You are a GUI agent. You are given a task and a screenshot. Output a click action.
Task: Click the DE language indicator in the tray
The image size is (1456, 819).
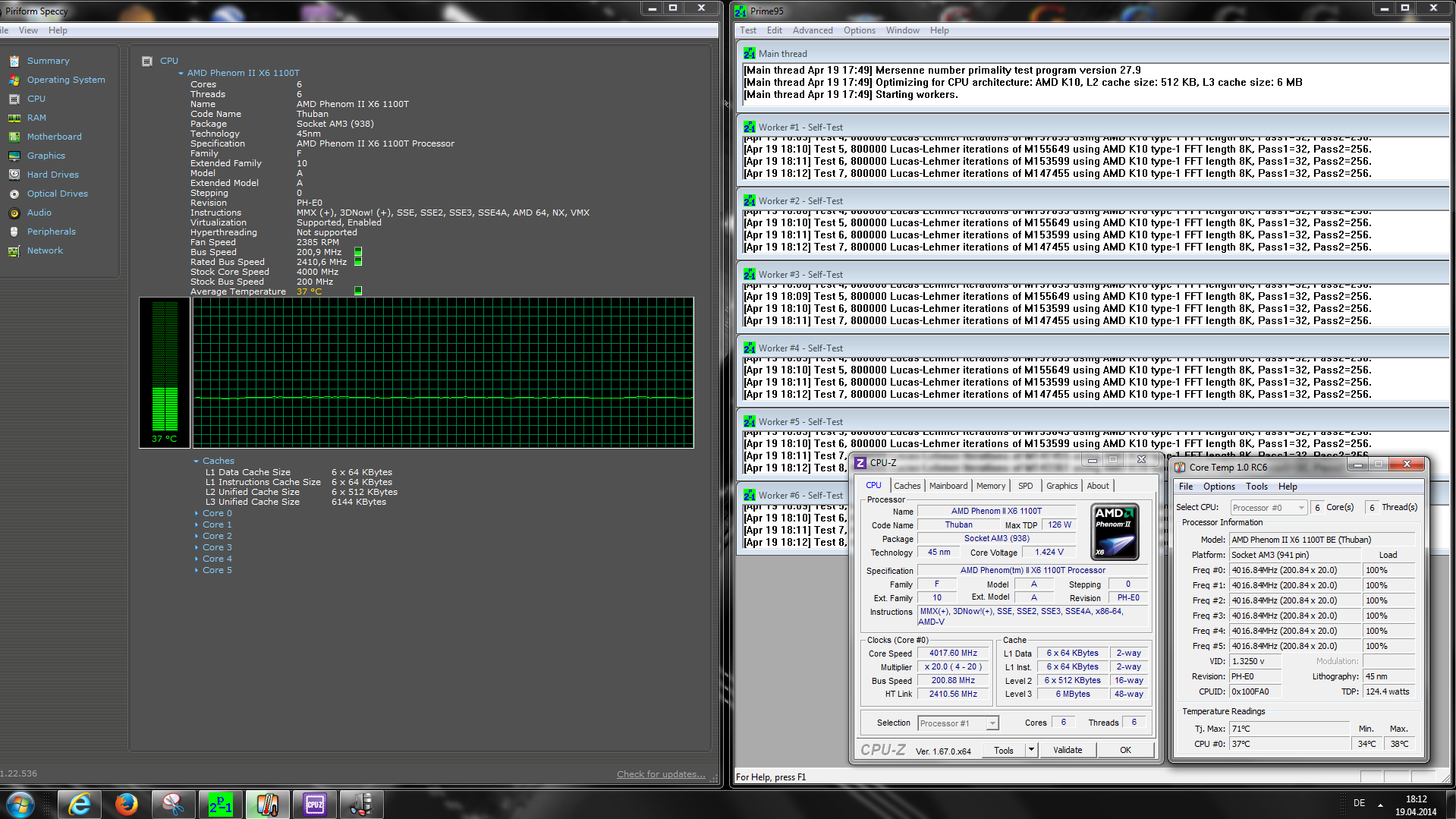pos(1359,803)
